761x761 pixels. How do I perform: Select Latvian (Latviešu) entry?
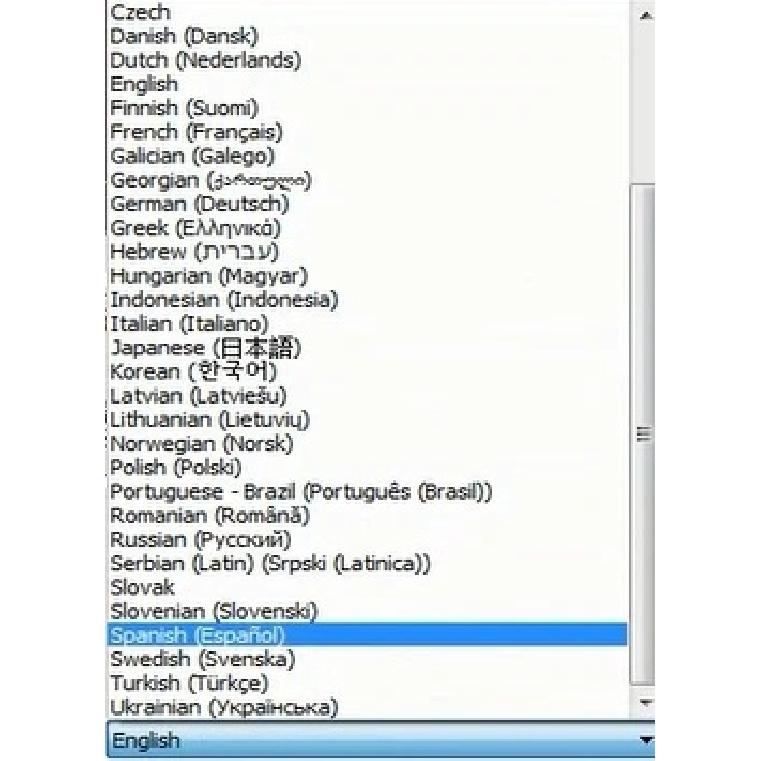click(x=367, y=396)
